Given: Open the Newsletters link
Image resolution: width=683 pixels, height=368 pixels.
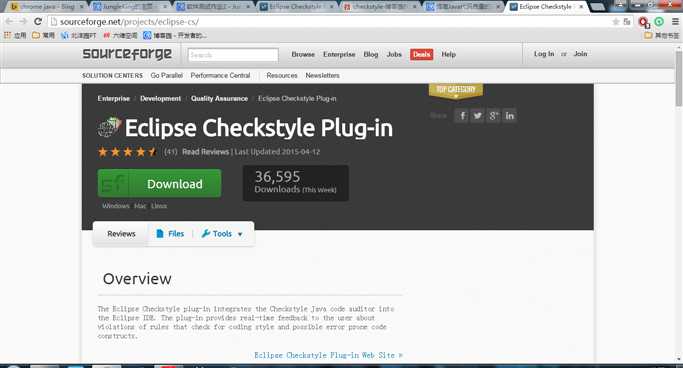Looking at the screenshot, I should point(322,75).
